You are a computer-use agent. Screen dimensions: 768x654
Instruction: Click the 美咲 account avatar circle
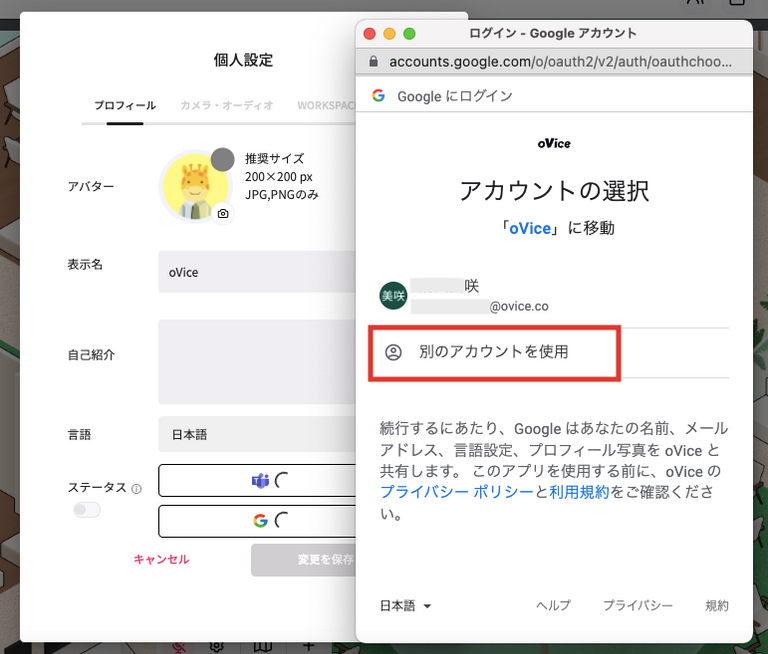pos(393,296)
